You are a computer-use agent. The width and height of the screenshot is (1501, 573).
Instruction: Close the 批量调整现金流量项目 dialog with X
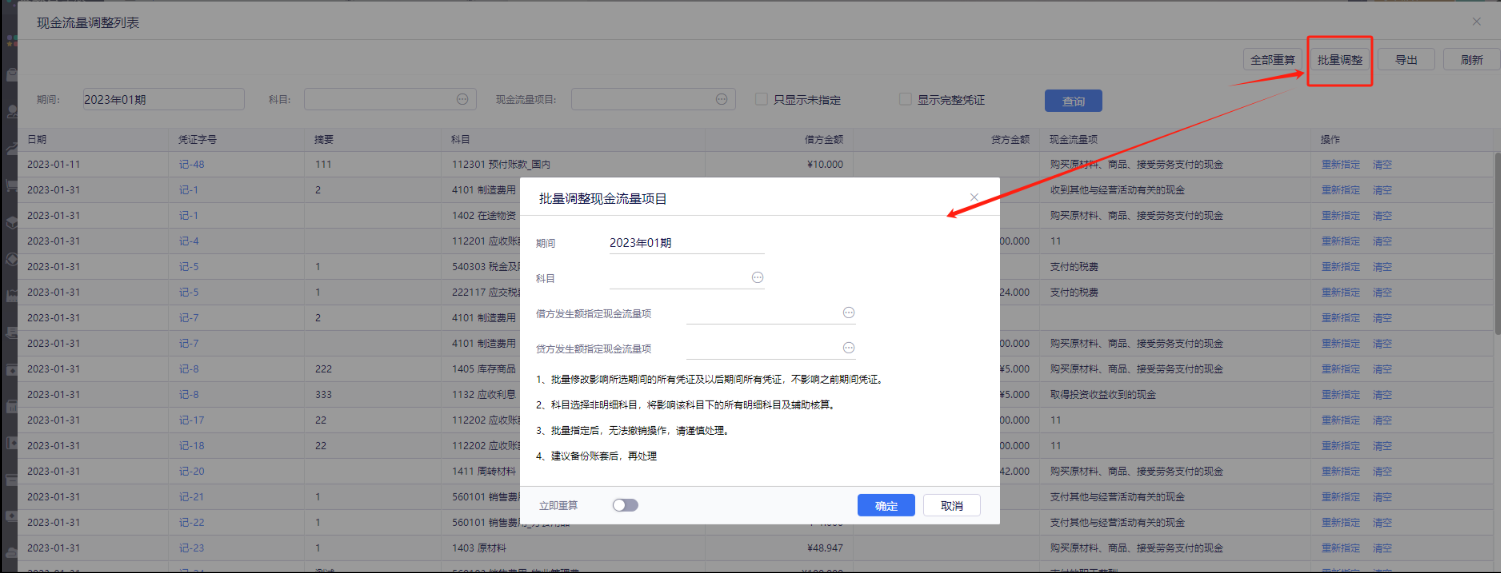974,197
